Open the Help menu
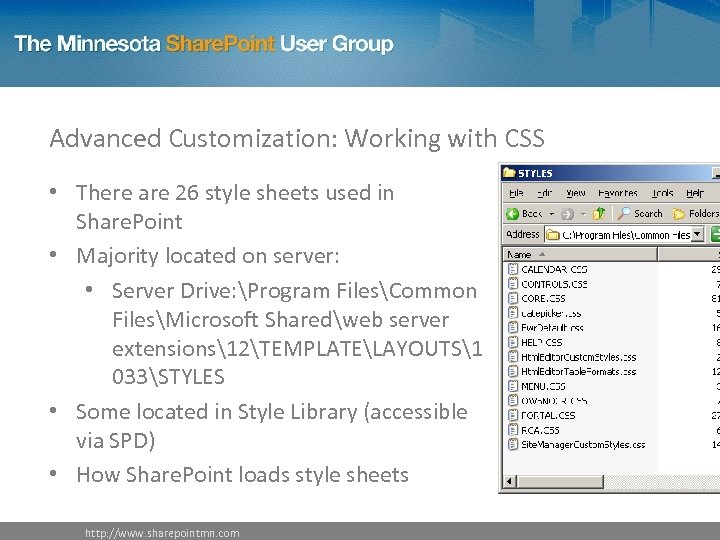This screenshot has width=720, height=540. point(695,193)
